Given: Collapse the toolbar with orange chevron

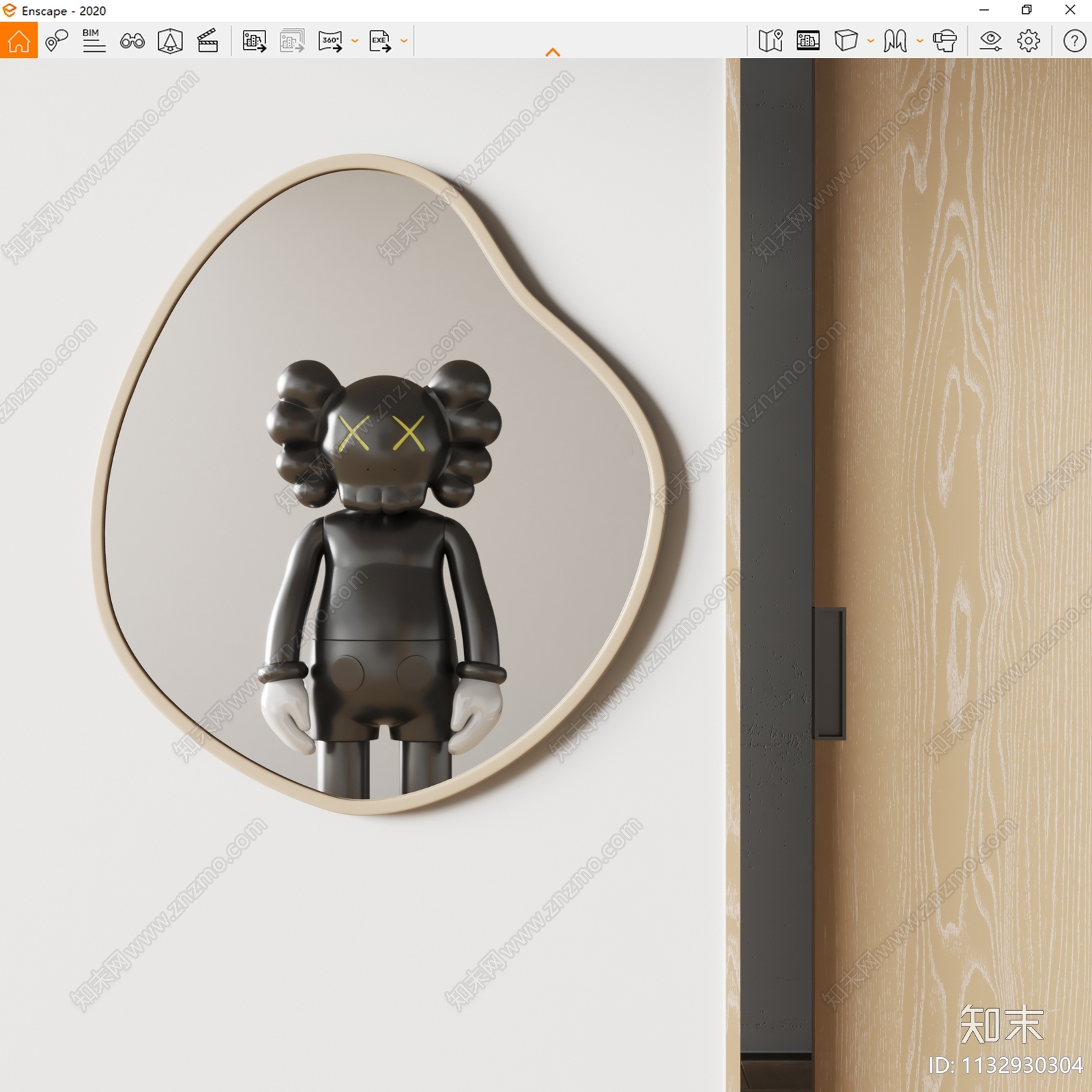Looking at the screenshot, I should coord(553,52).
